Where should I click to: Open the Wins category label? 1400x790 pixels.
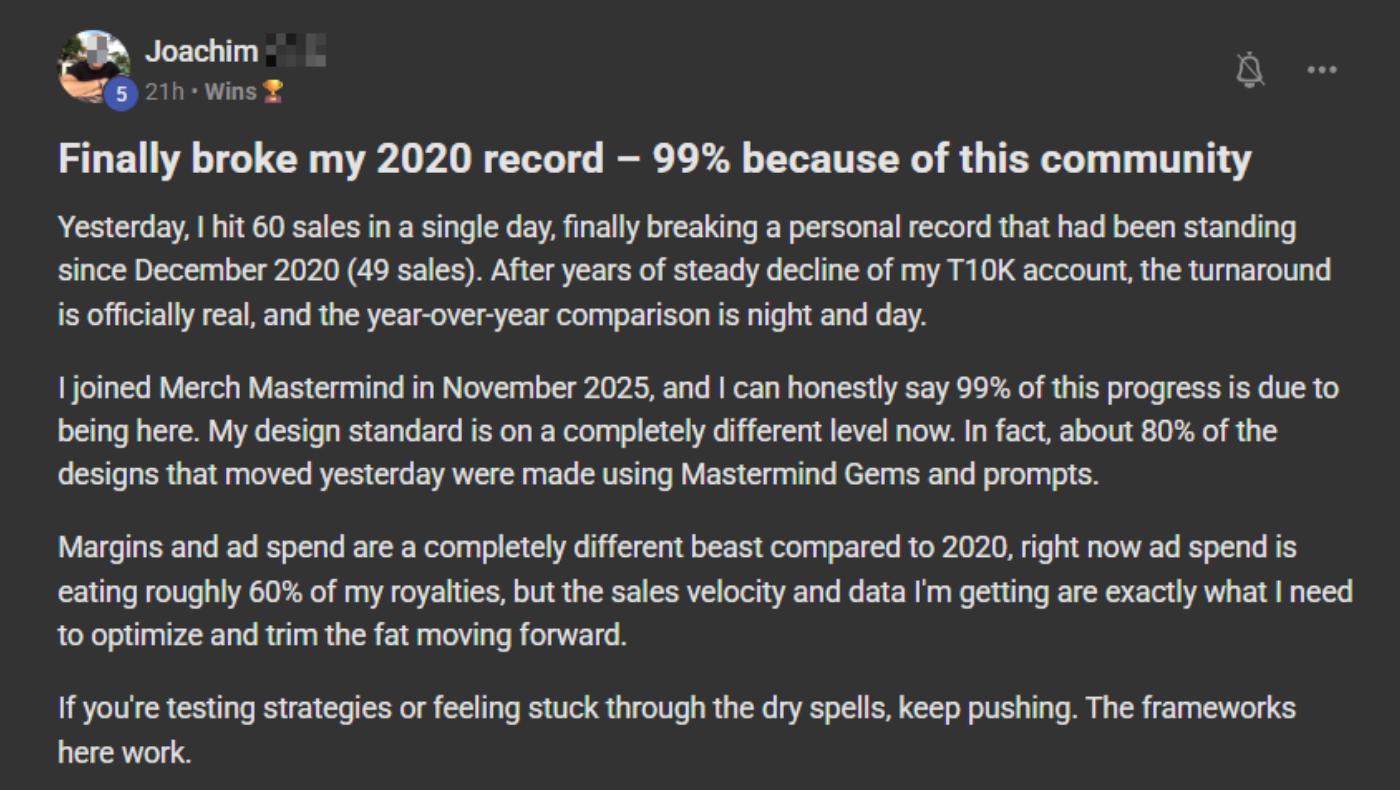tap(231, 92)
